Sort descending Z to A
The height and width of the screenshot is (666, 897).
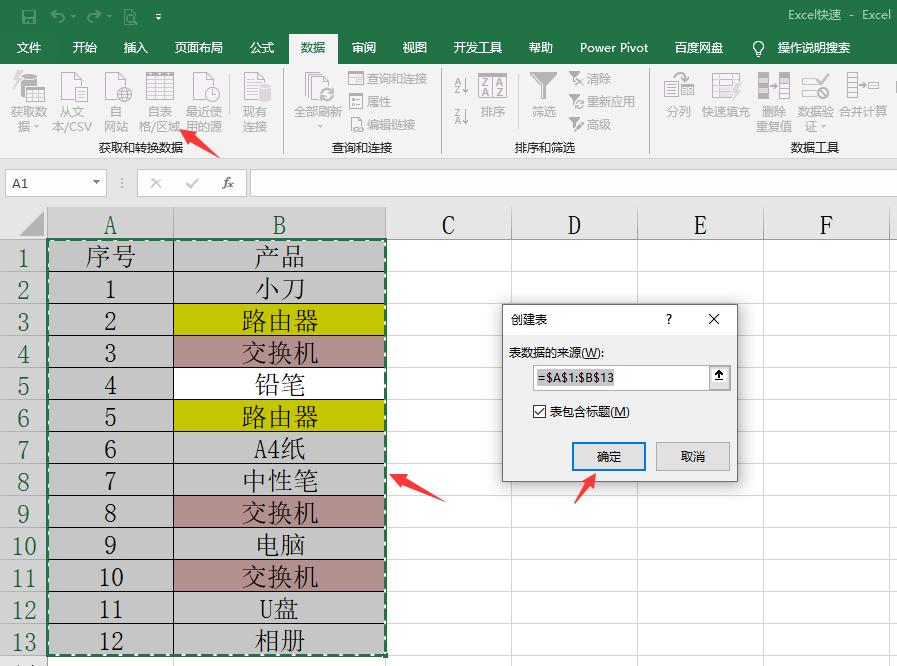[x=461, y=116]
